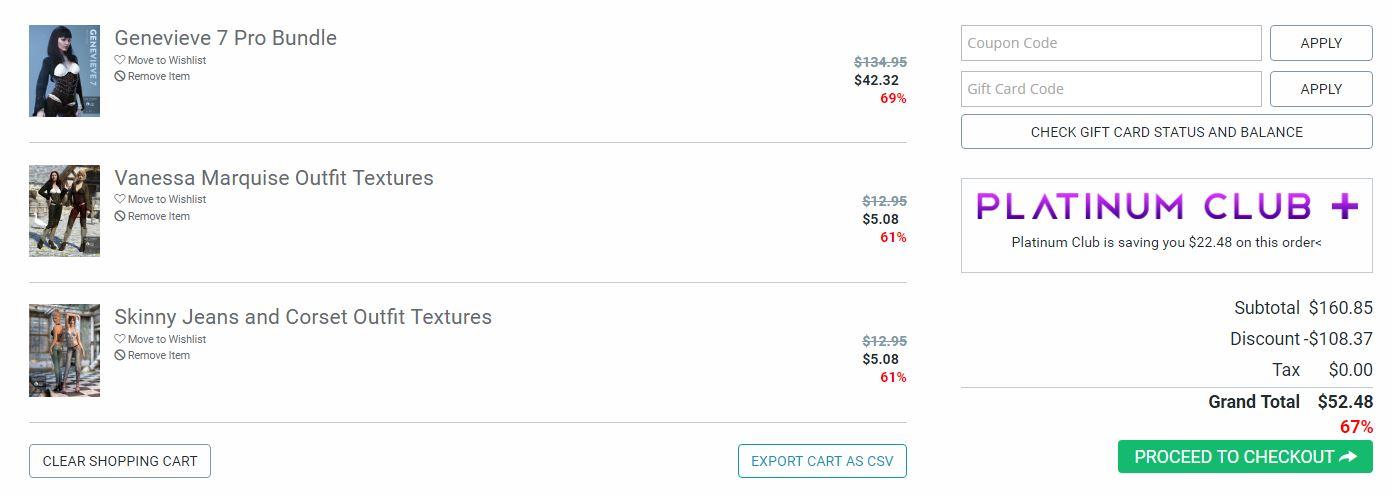Viewport: 1392px width, 496px height.
Task: Click heart icon for Genevieve 7 Pro Bundle
Action: point(120,60)
